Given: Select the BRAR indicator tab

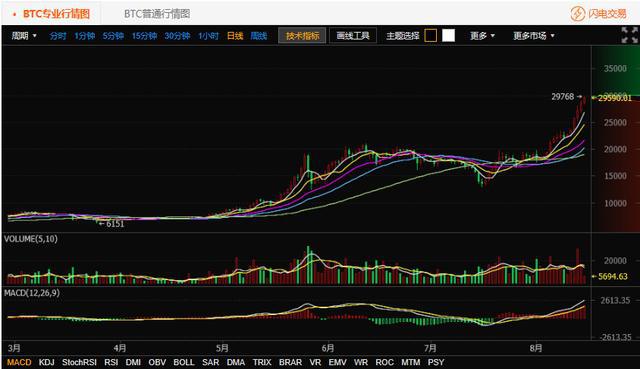Looking at the screenshot, I should tap(290, 362).
